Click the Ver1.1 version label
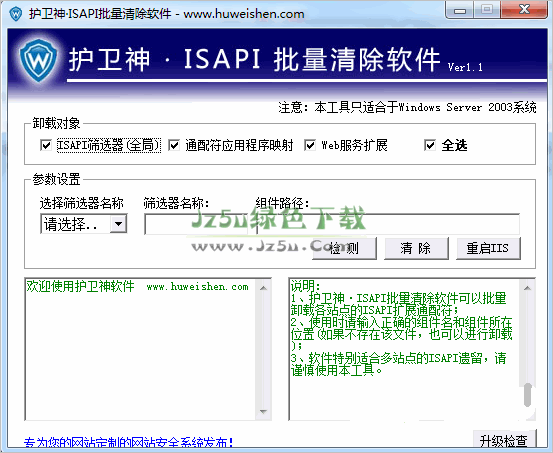 pos(465,67)
